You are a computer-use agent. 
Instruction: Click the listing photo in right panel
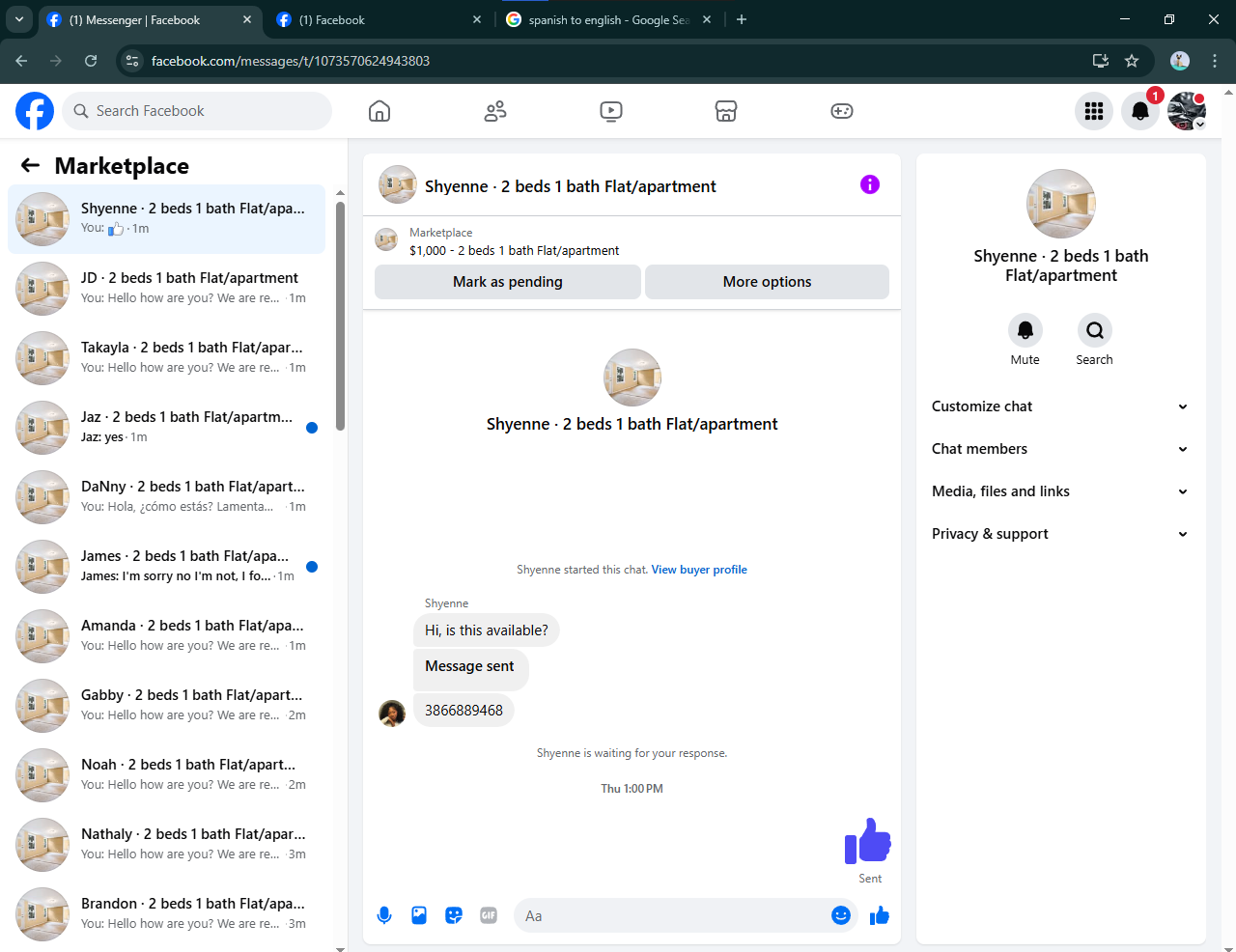[x=1061, y=204]
